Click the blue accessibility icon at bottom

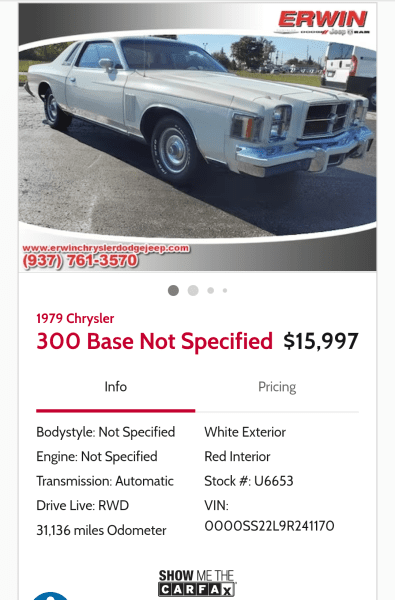[x=51, y=596]
